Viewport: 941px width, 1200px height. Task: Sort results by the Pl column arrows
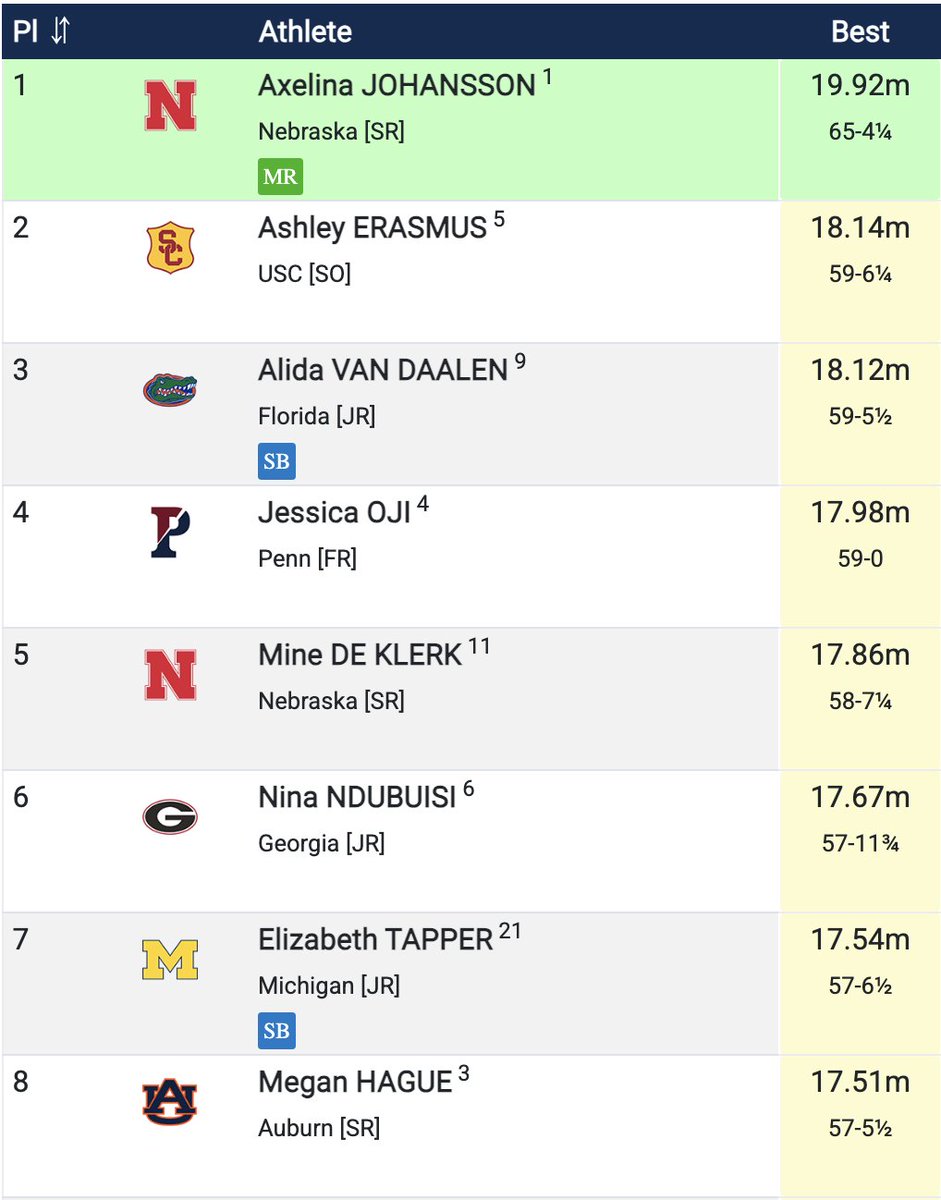pos(60,31)
